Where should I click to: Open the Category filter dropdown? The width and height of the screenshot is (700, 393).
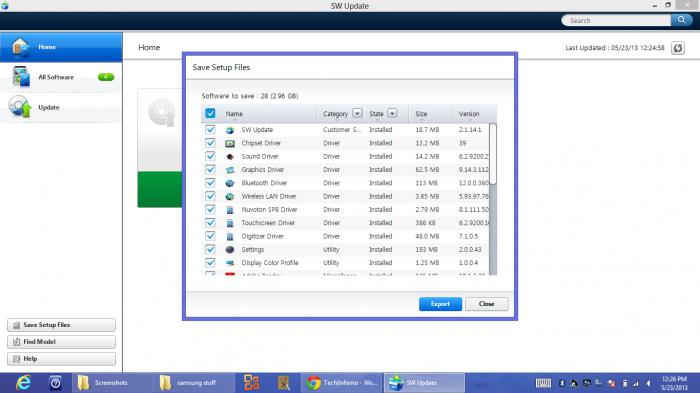[x=357, y=113]
